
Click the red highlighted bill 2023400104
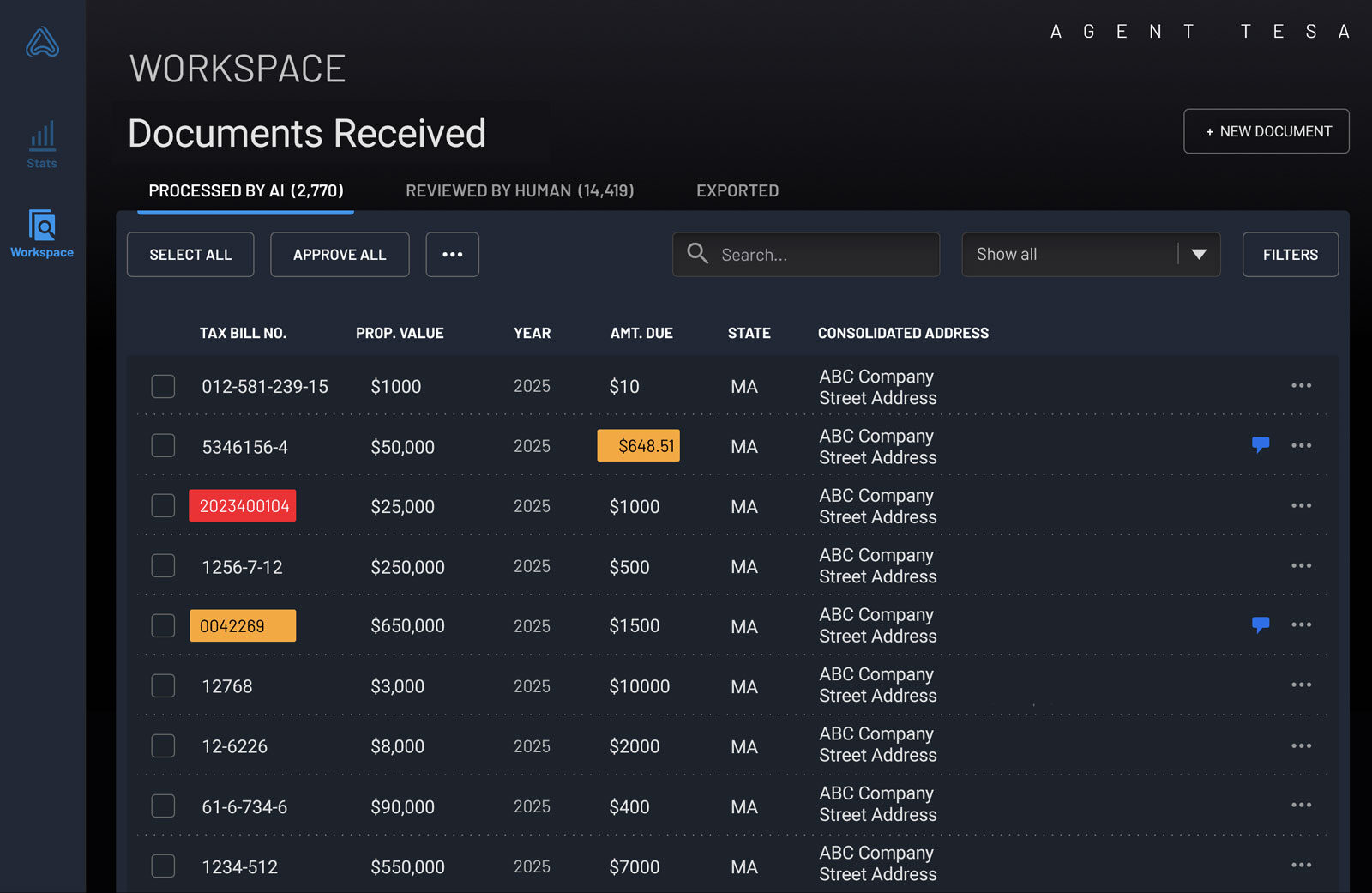tap(244, 506)
